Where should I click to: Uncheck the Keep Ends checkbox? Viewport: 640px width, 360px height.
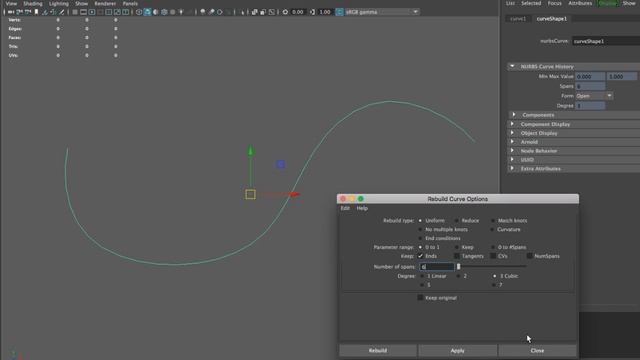coord(420,256)
